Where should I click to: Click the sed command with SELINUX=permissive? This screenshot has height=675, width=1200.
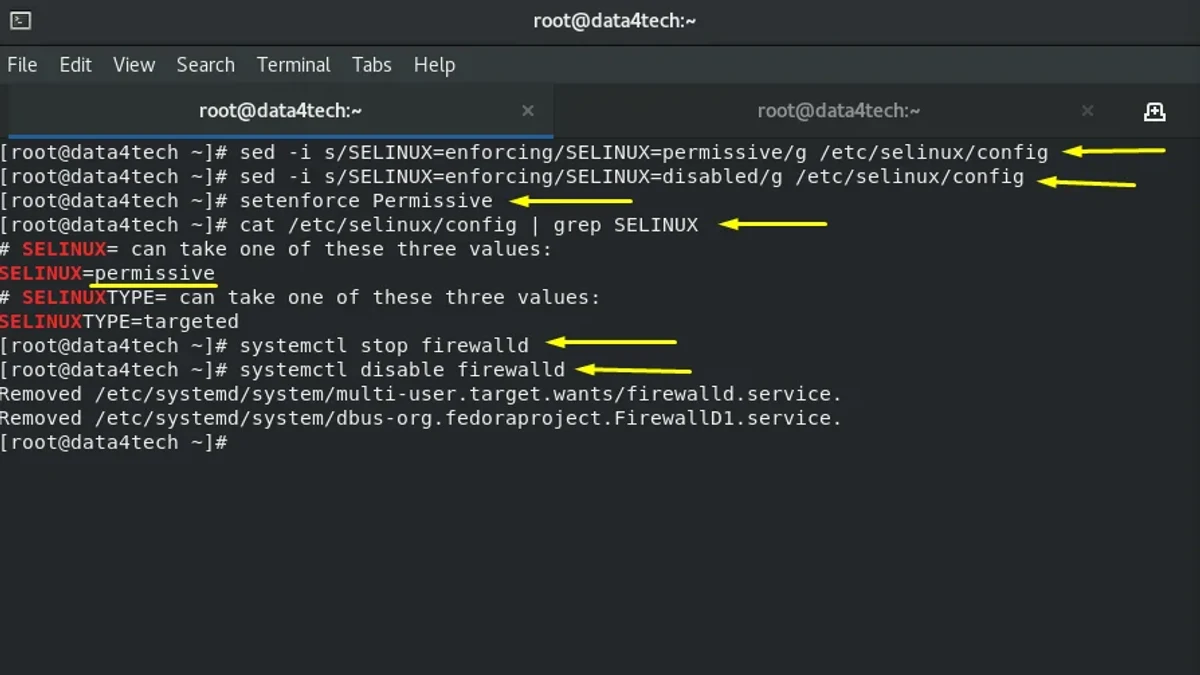(x=644, y=153)
